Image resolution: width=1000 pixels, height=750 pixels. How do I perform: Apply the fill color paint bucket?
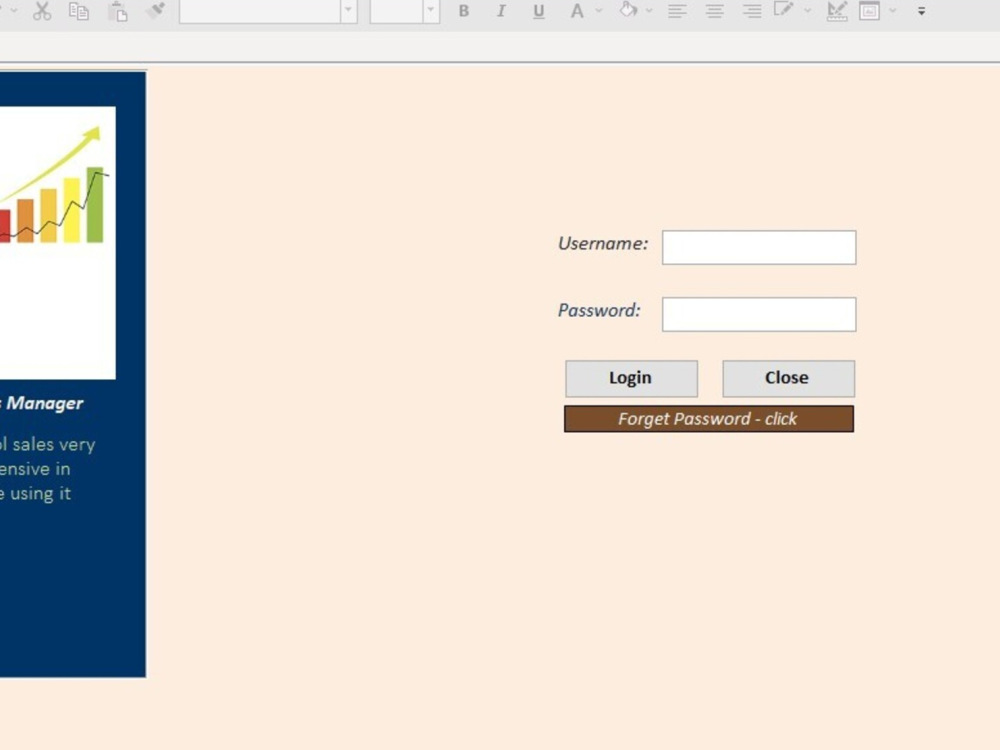click(x=629, y=10)
